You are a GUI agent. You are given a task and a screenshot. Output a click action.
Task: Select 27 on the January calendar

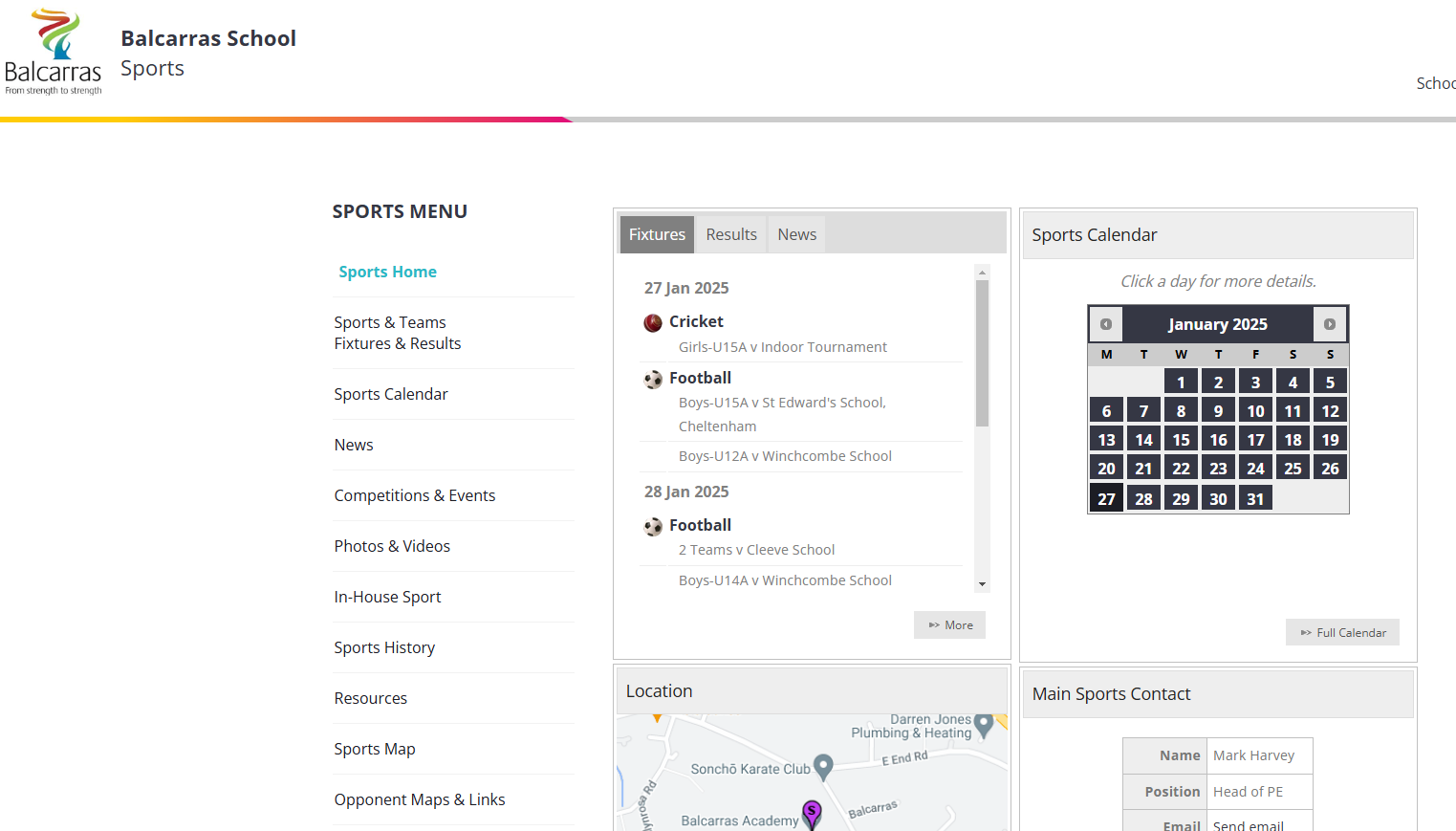[1106, 498]
